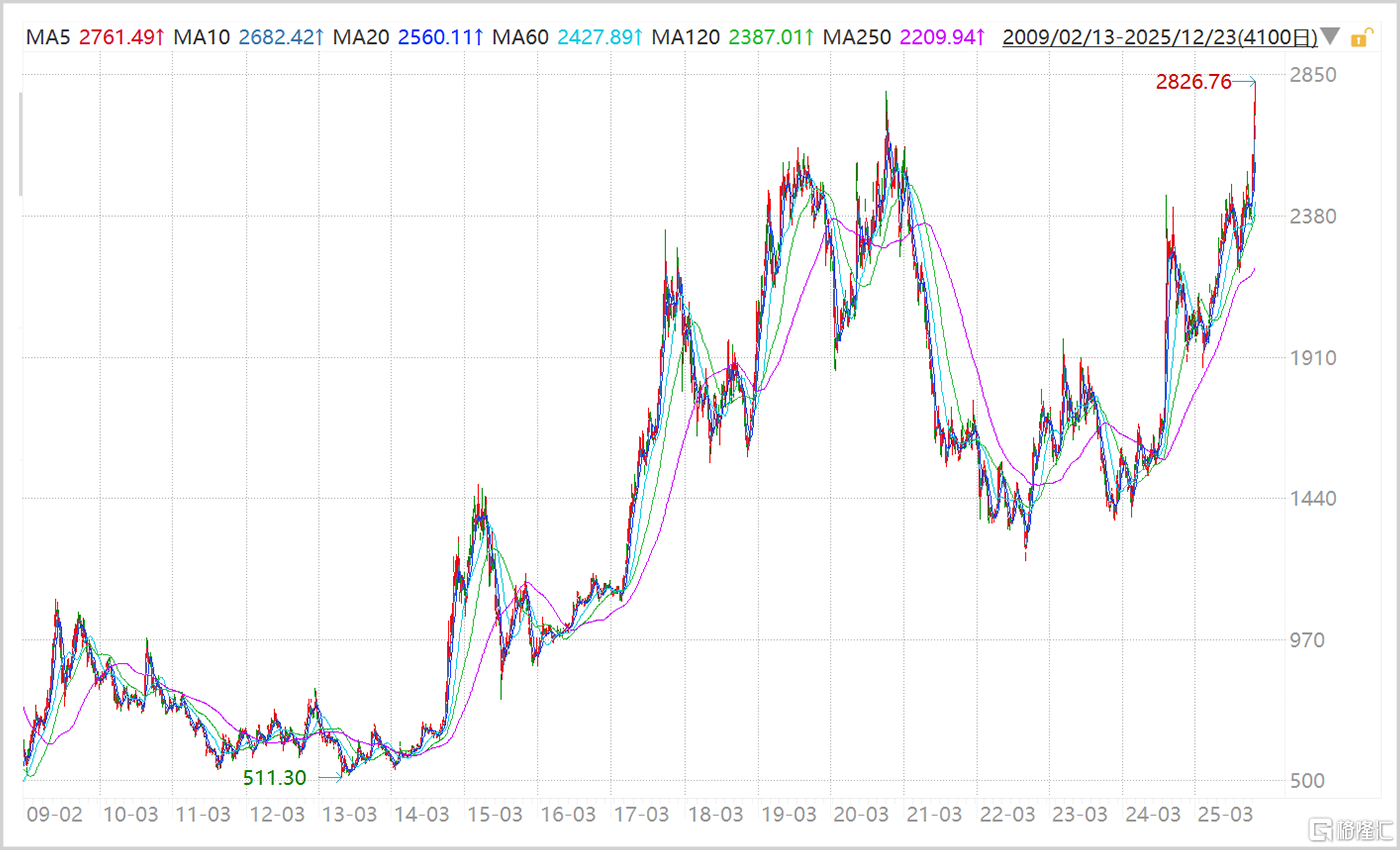The image size is (1400, 850).
Task: Click the watermark logo in bottom-right corner
Action: coord(1350,830)
